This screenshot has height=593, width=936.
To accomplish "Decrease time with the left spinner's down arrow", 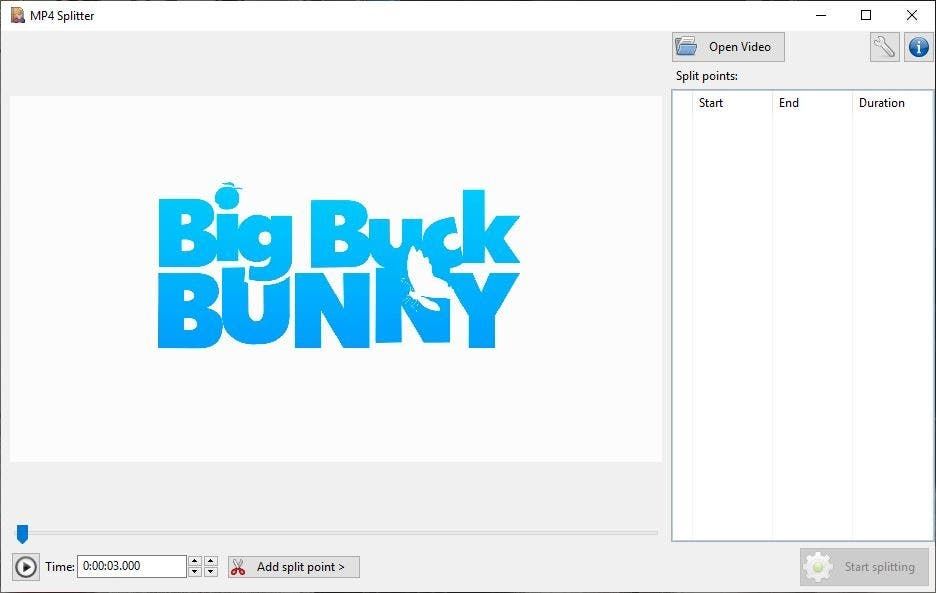I will [195, 572].
